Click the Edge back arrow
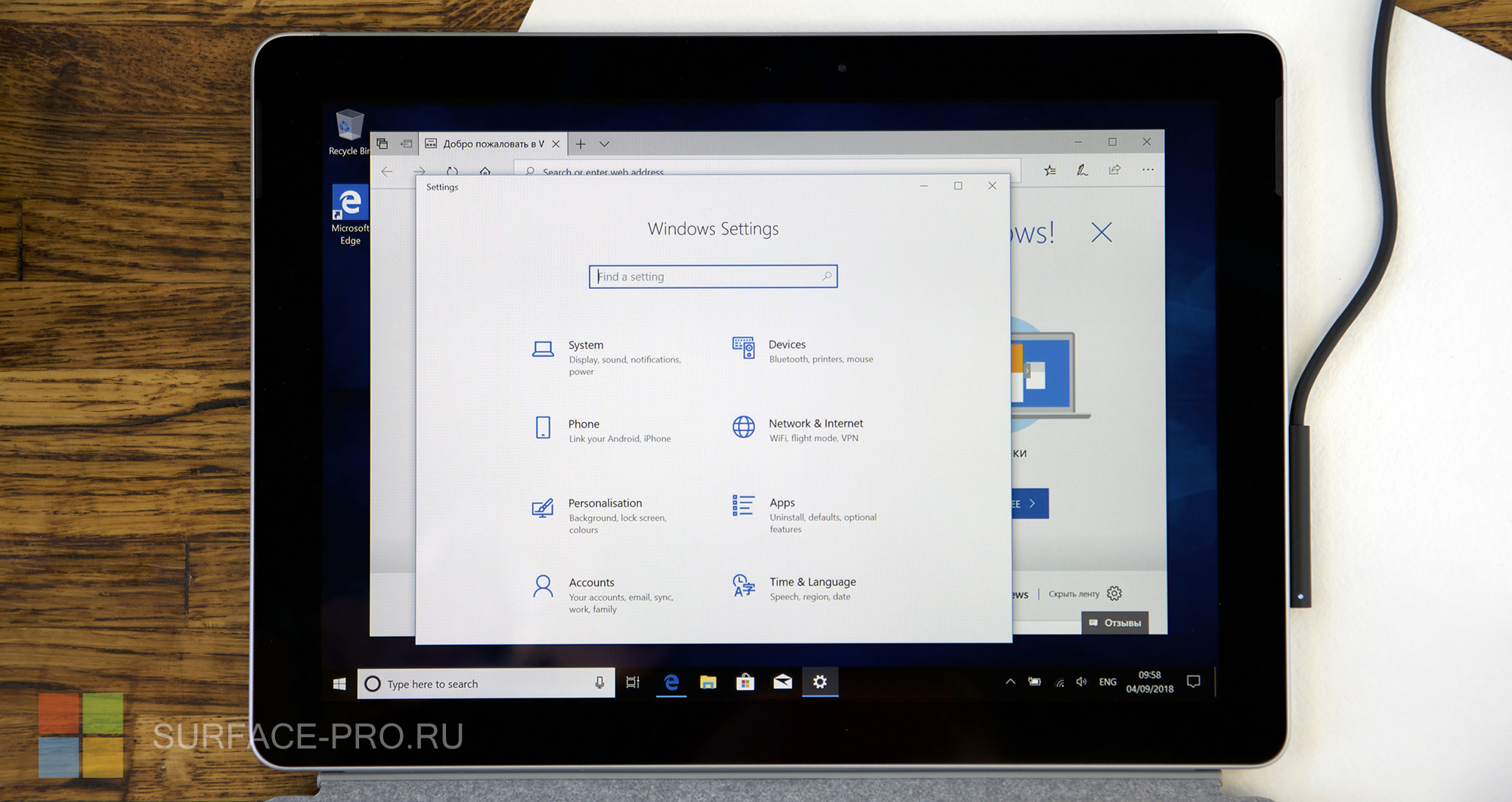This screenshot has width=1512, height=802. point(387,171)
